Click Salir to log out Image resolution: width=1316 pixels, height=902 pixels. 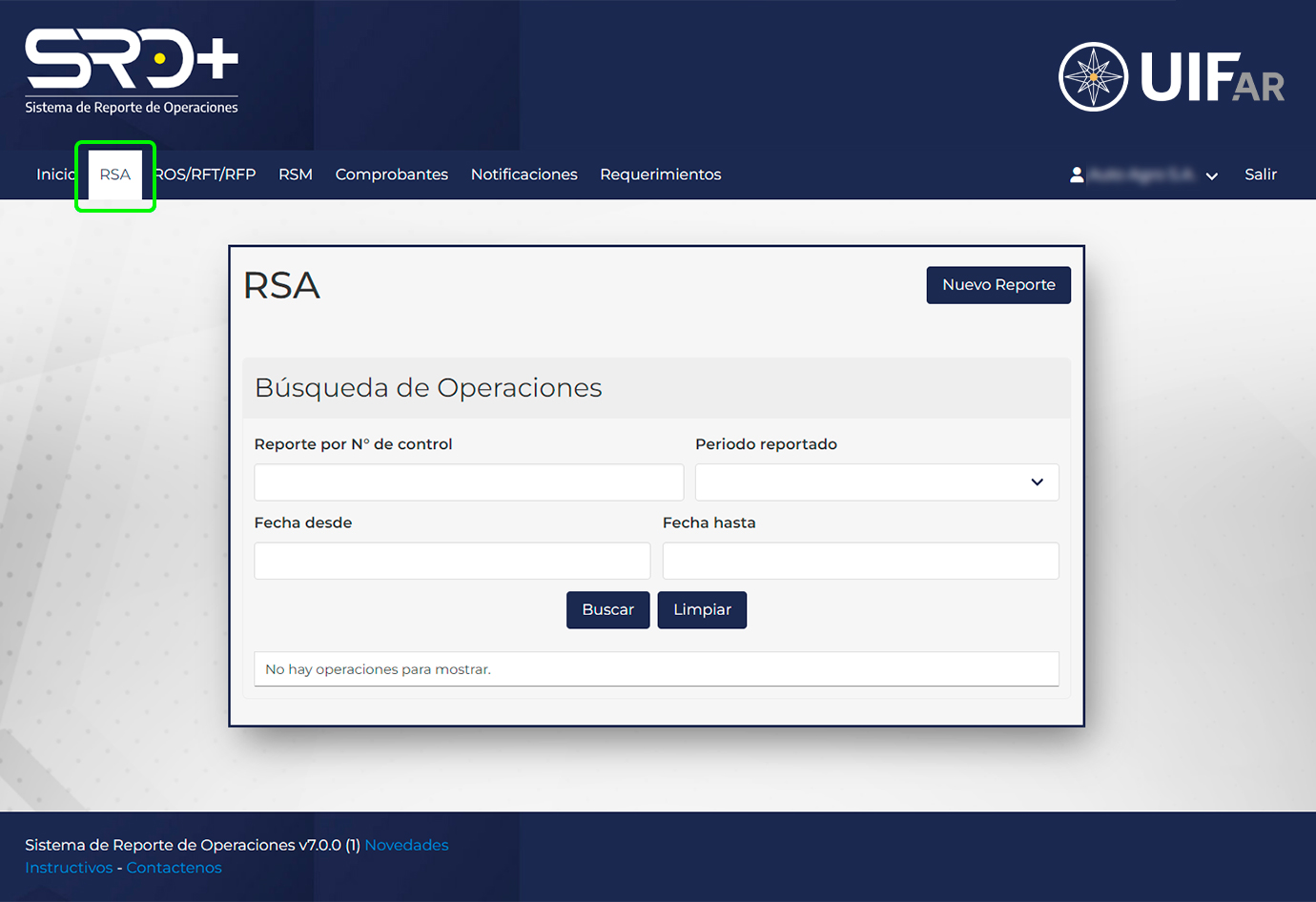coord(1260,174)
